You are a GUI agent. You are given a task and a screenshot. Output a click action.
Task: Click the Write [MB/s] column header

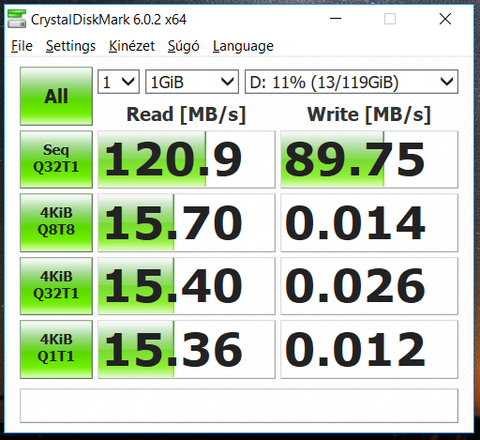(369, 115)
